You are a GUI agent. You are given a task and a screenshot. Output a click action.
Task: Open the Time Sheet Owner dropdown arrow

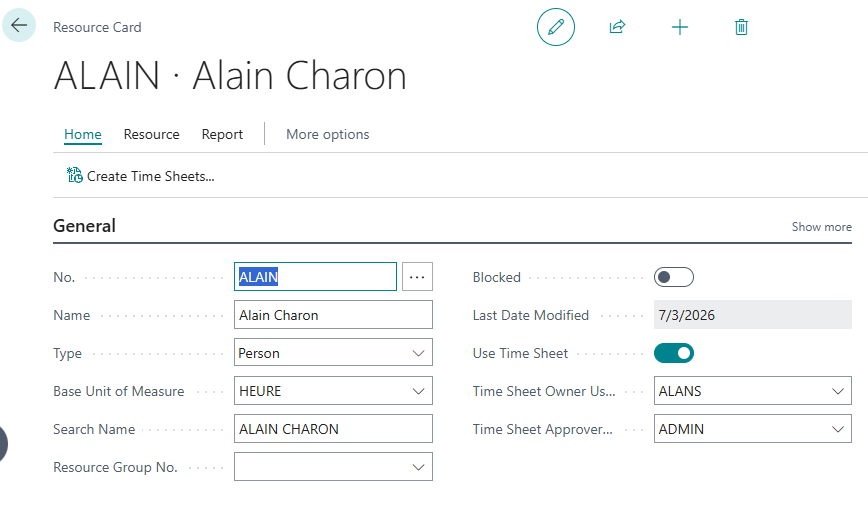tap(838, 391)
